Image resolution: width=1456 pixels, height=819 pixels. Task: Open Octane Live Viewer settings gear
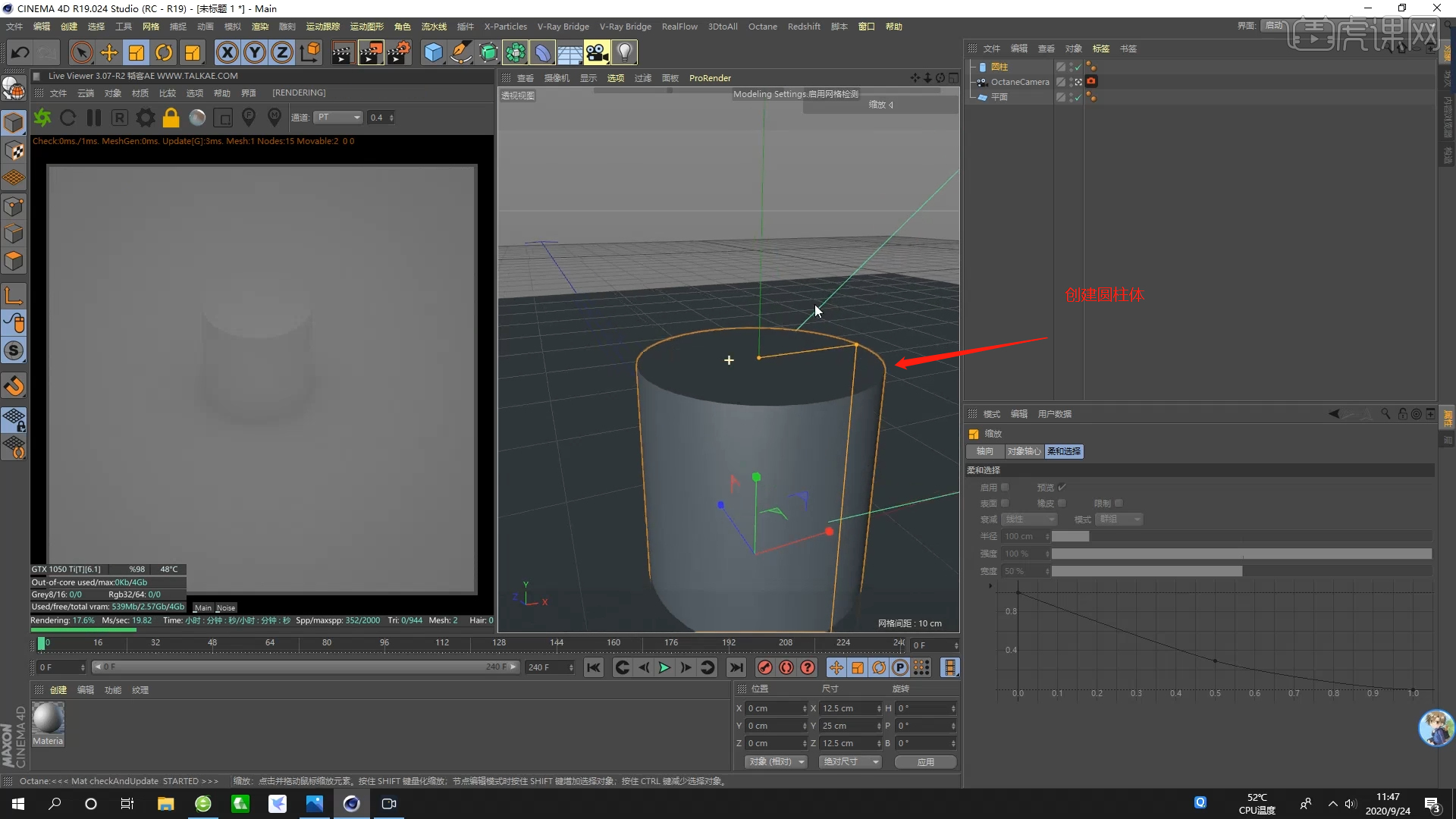click(x=145, y=118)
